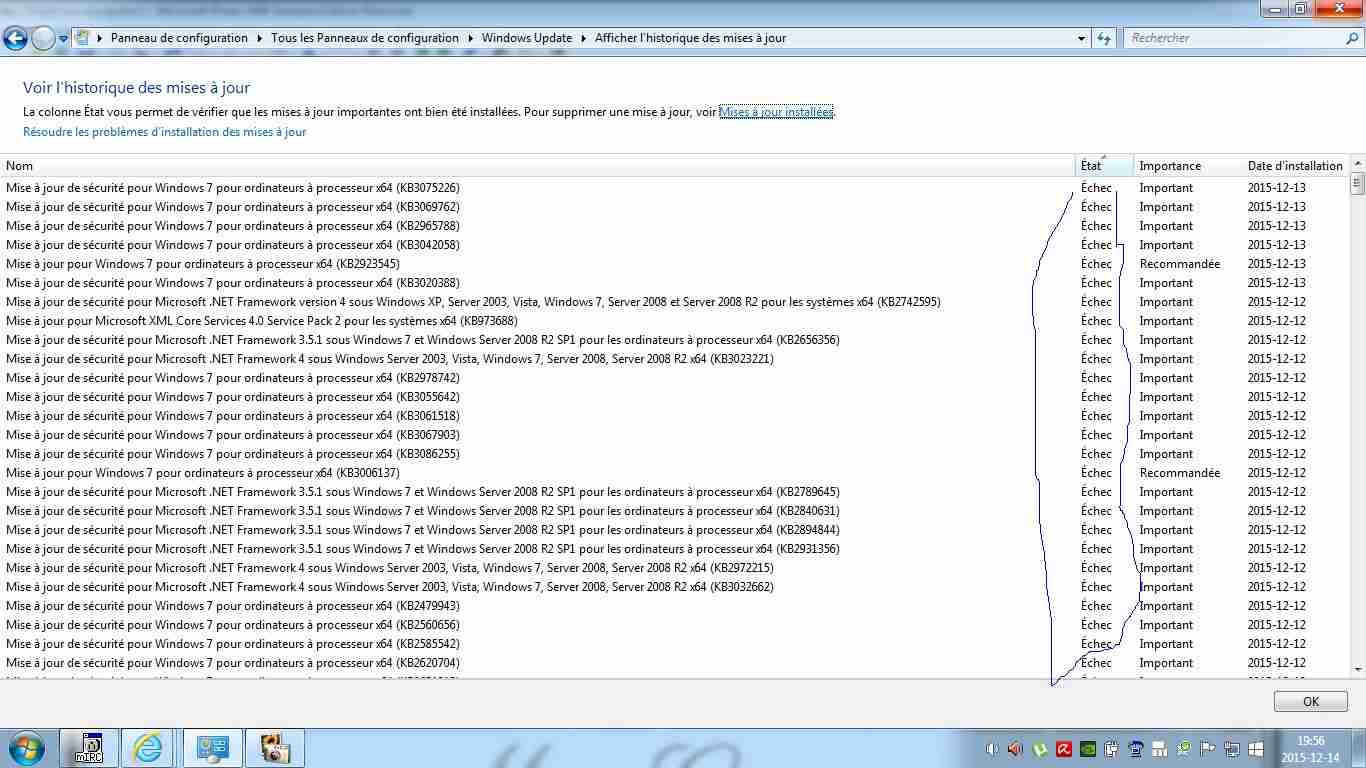
Task: Open Résoudre les problèmes d'installation link
Action: (x=165, y=132)
